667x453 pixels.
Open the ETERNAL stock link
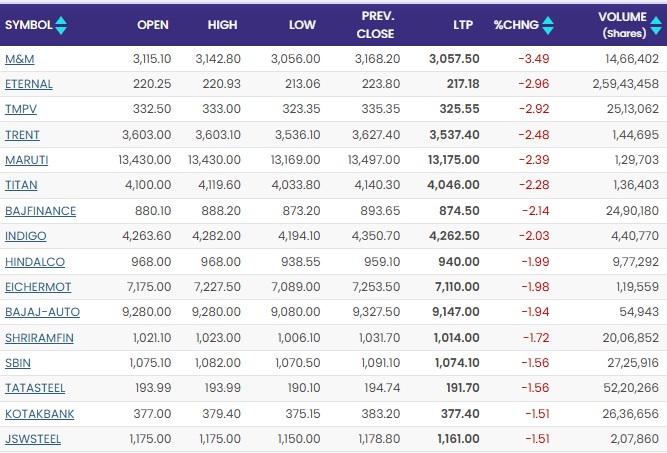(x=29, y=85)
